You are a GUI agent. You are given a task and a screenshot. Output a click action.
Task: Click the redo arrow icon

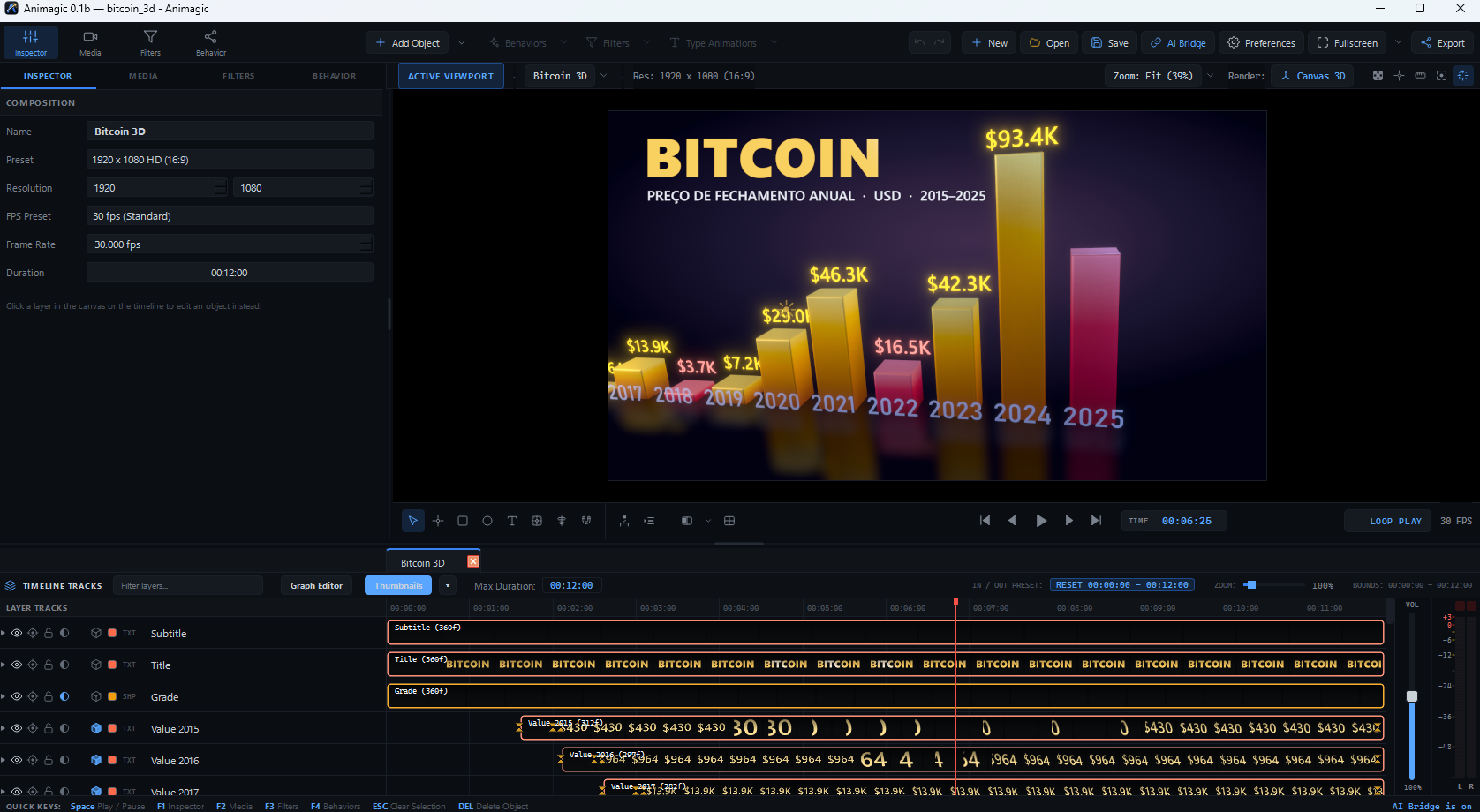940,42
